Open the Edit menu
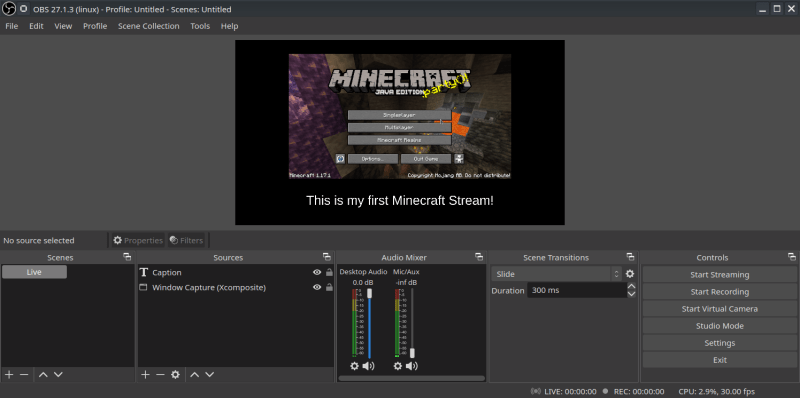 tap(36, 26)
